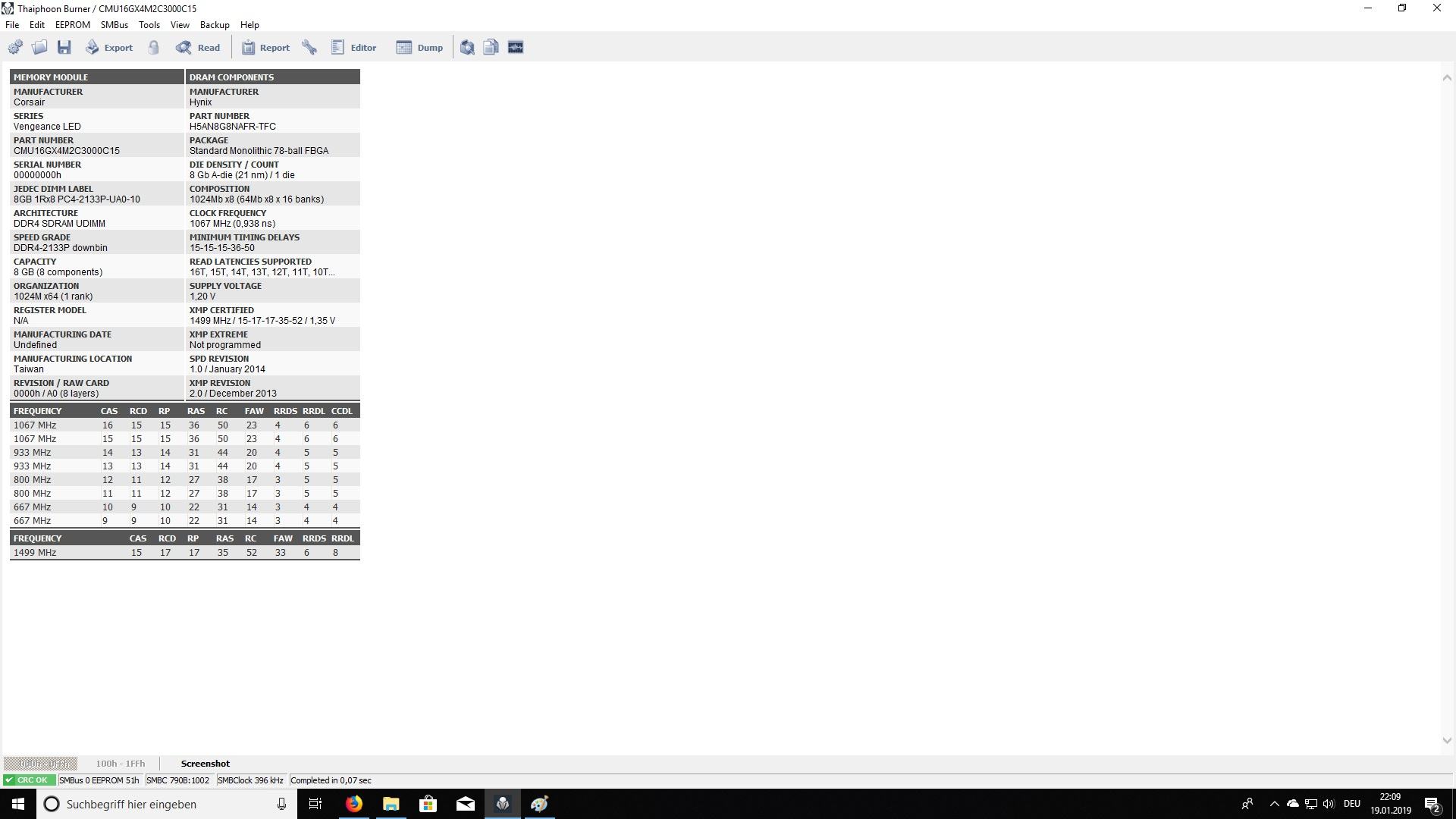Click the waveform monitor toolbar icon
This screenshot has width=1456, height=819.
click(516, 48)
